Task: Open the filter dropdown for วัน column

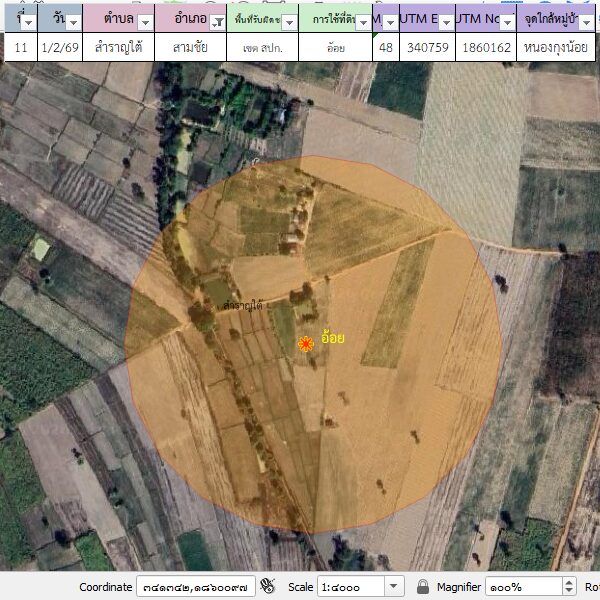Action: tap(73, 21)
